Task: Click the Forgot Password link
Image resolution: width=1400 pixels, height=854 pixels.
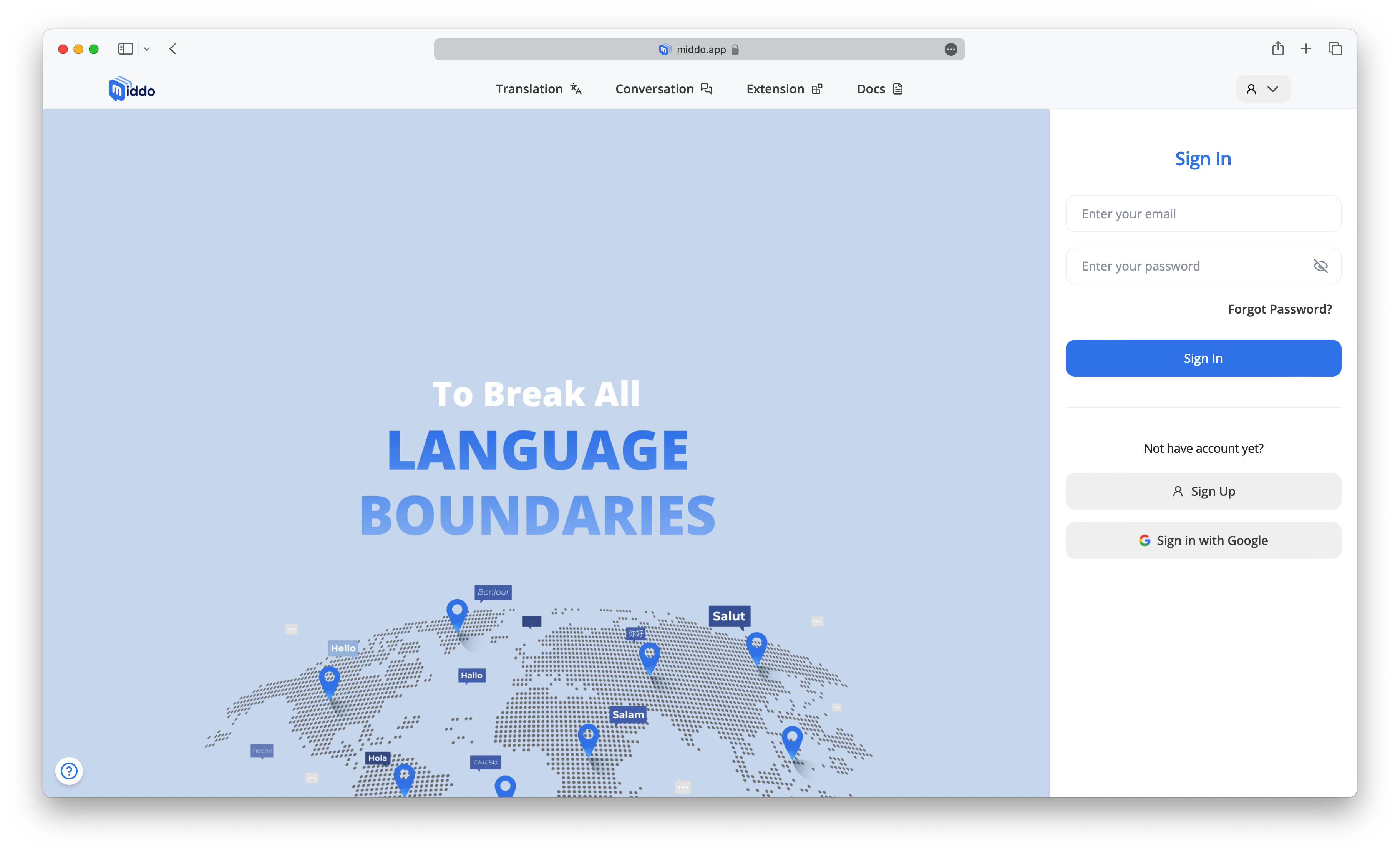Action: (x=1279, y=309)
